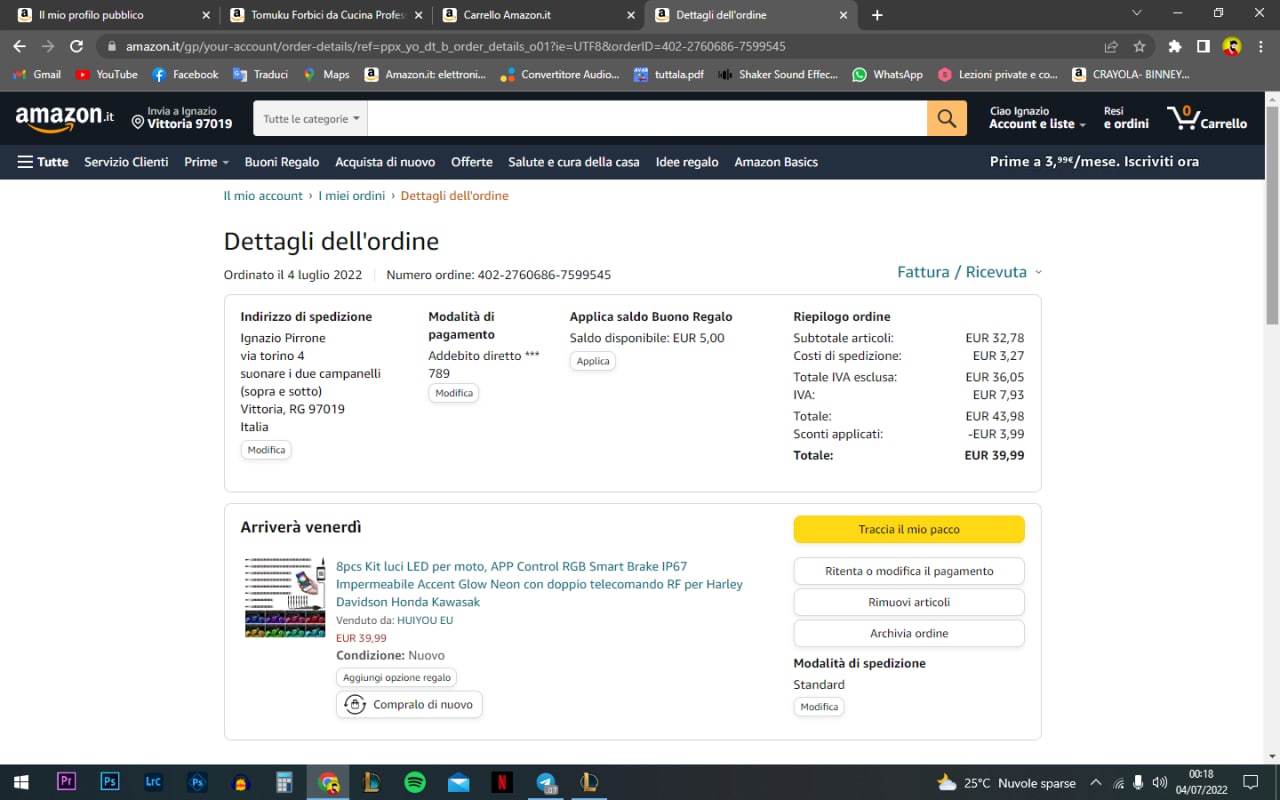Screen dimensions: 1280x800
Task: Click the Traccia il mio pacco button
Action: tap(908, 529)
